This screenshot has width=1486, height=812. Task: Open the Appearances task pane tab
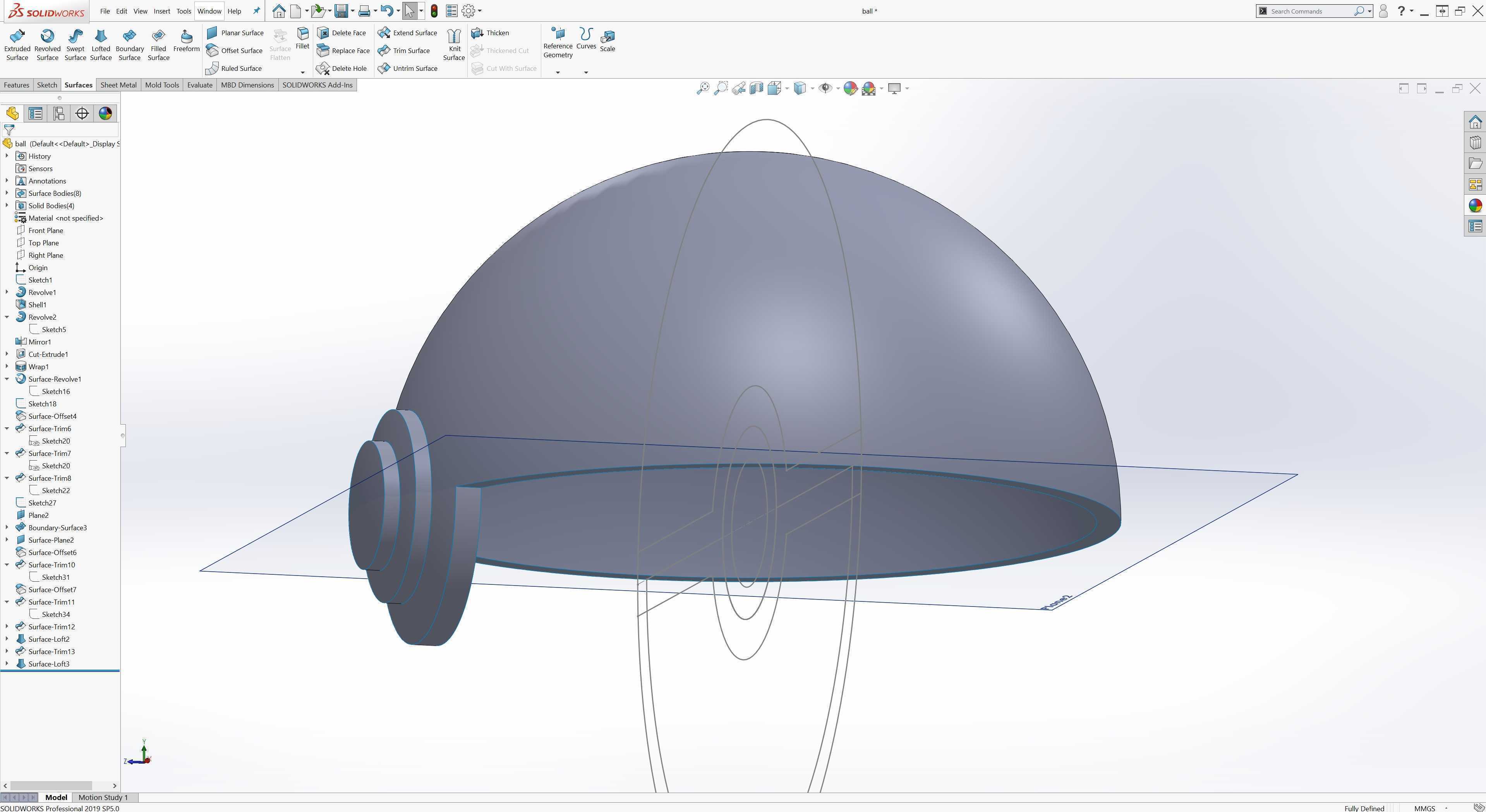(x=1475, y=205)
